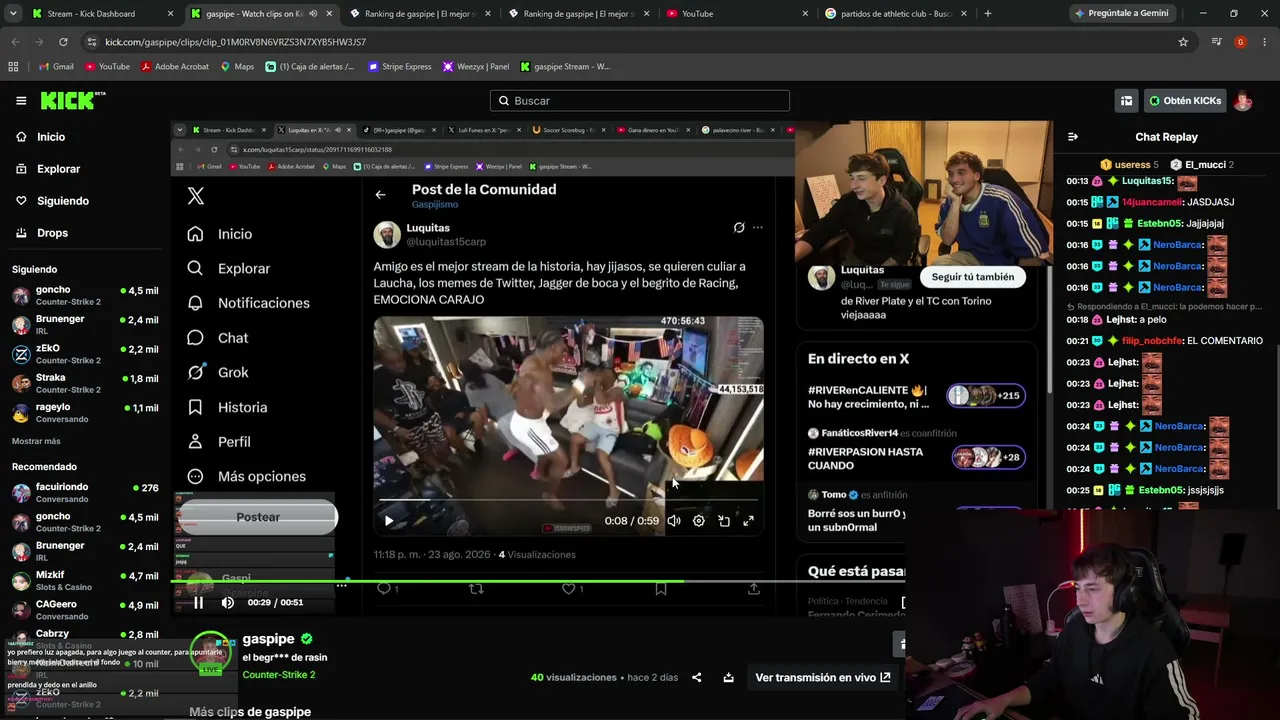The image size is (1280, 720).
Task: Open the Chrome bookmarks apps grid
Action: point(13,67)
